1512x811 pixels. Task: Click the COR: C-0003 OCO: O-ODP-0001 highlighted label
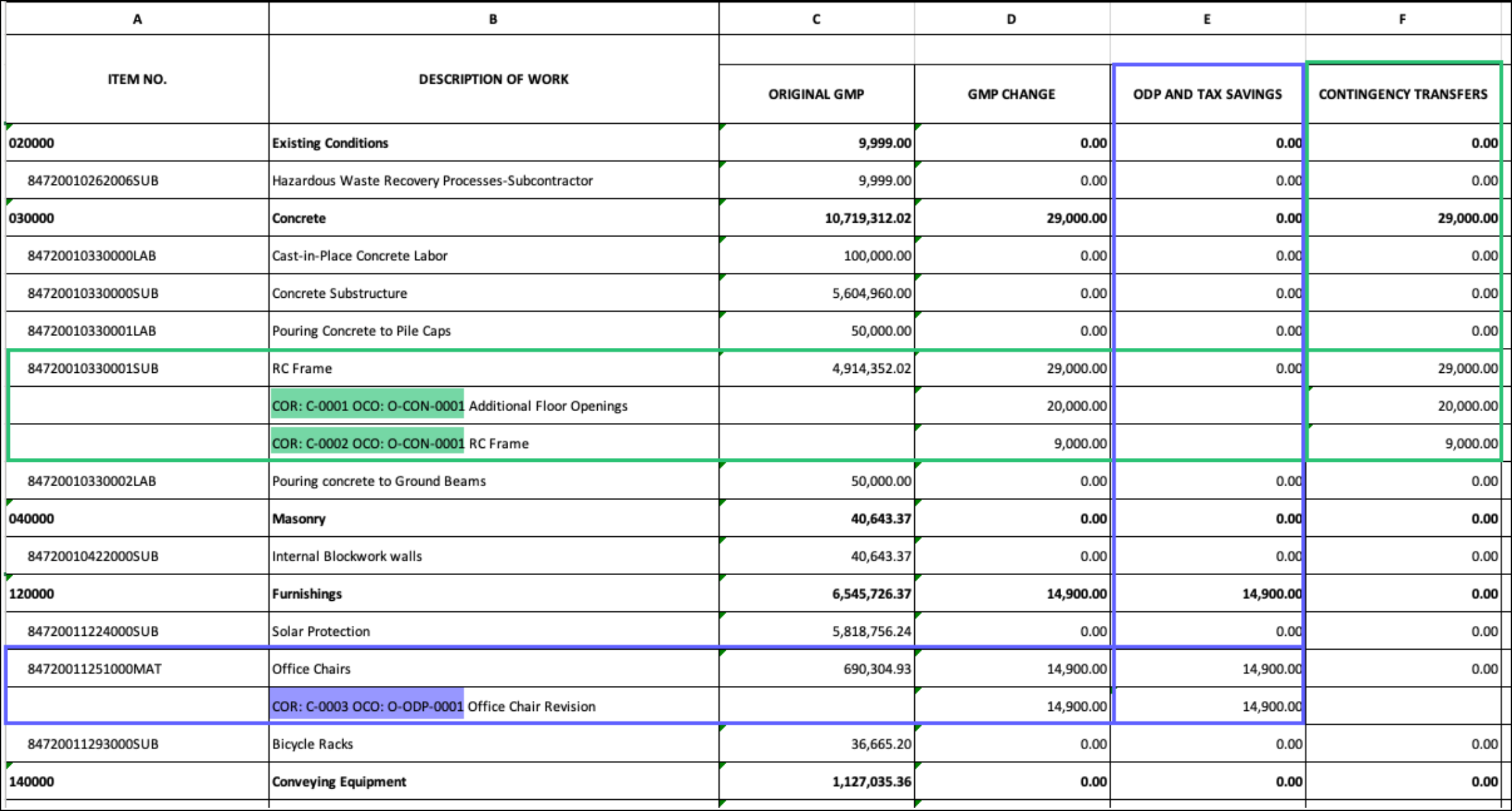coord(368,706)
